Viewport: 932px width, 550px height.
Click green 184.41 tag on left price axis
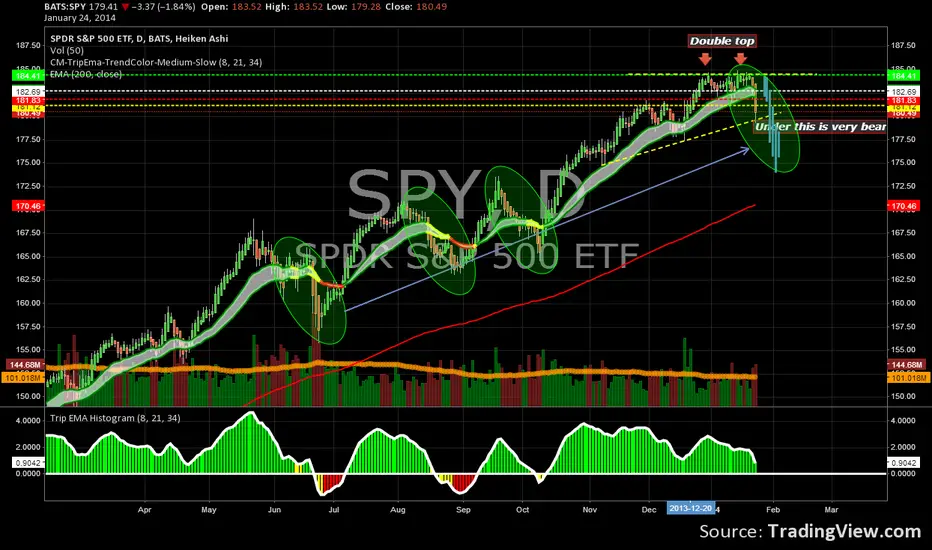pos(28,76)
